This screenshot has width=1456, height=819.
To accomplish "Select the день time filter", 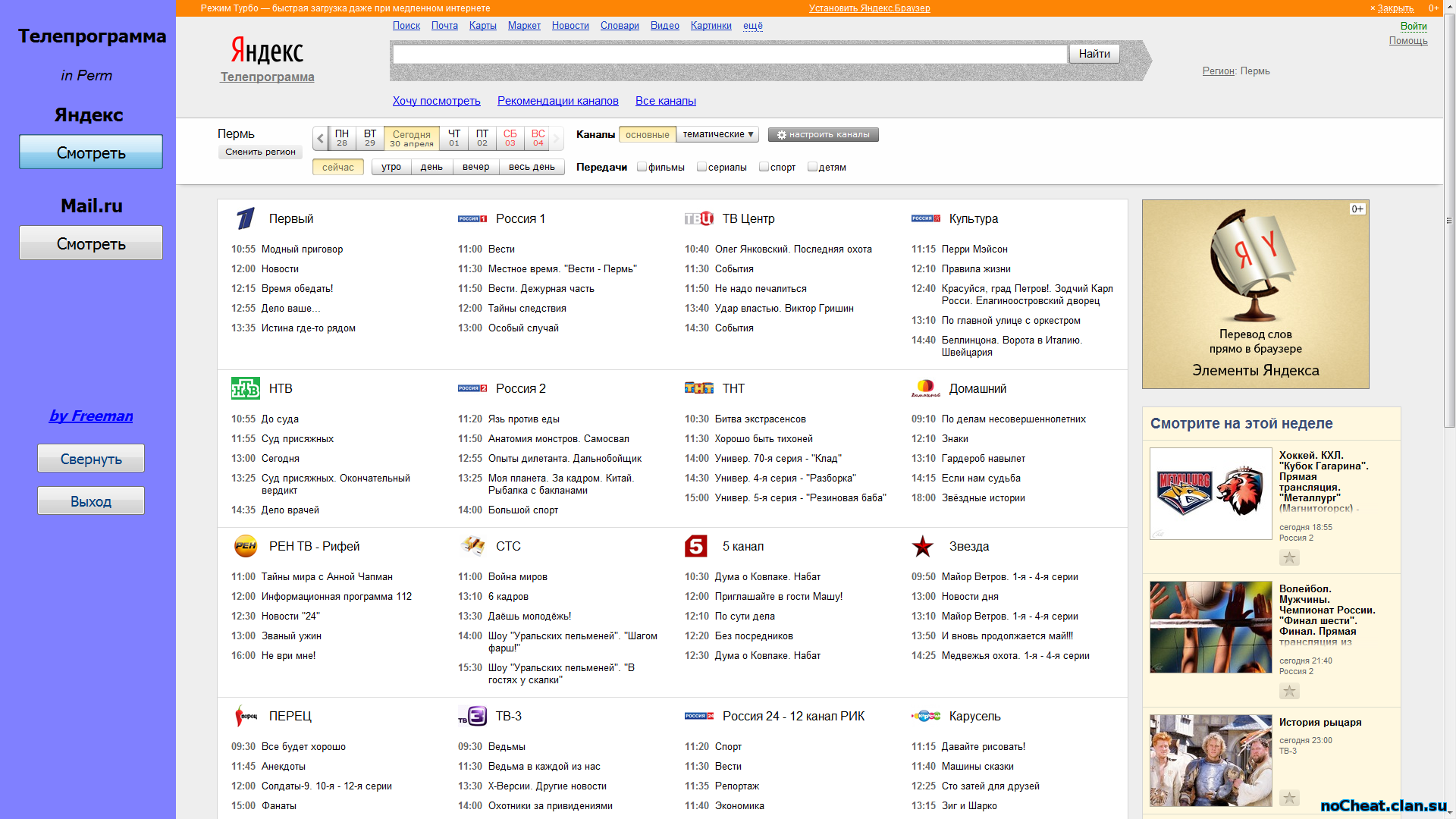I will click(431, 167).
